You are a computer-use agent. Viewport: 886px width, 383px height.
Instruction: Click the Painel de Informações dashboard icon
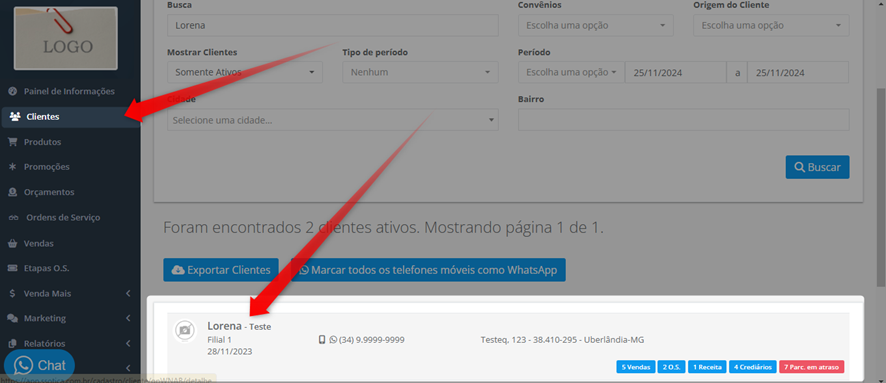pos(12,91)
